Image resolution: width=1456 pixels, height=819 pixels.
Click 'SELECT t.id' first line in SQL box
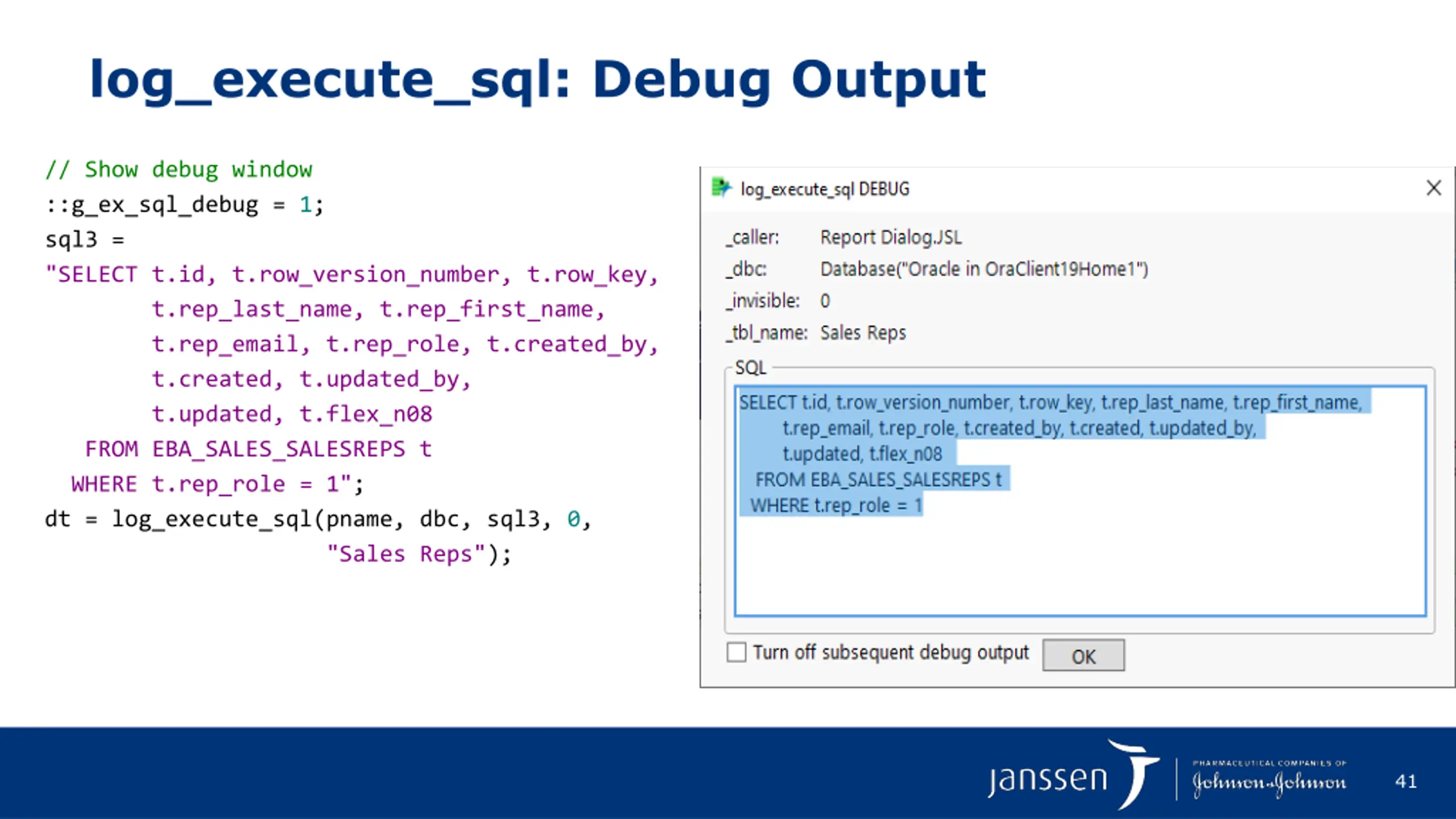[x=1050, y=403]
